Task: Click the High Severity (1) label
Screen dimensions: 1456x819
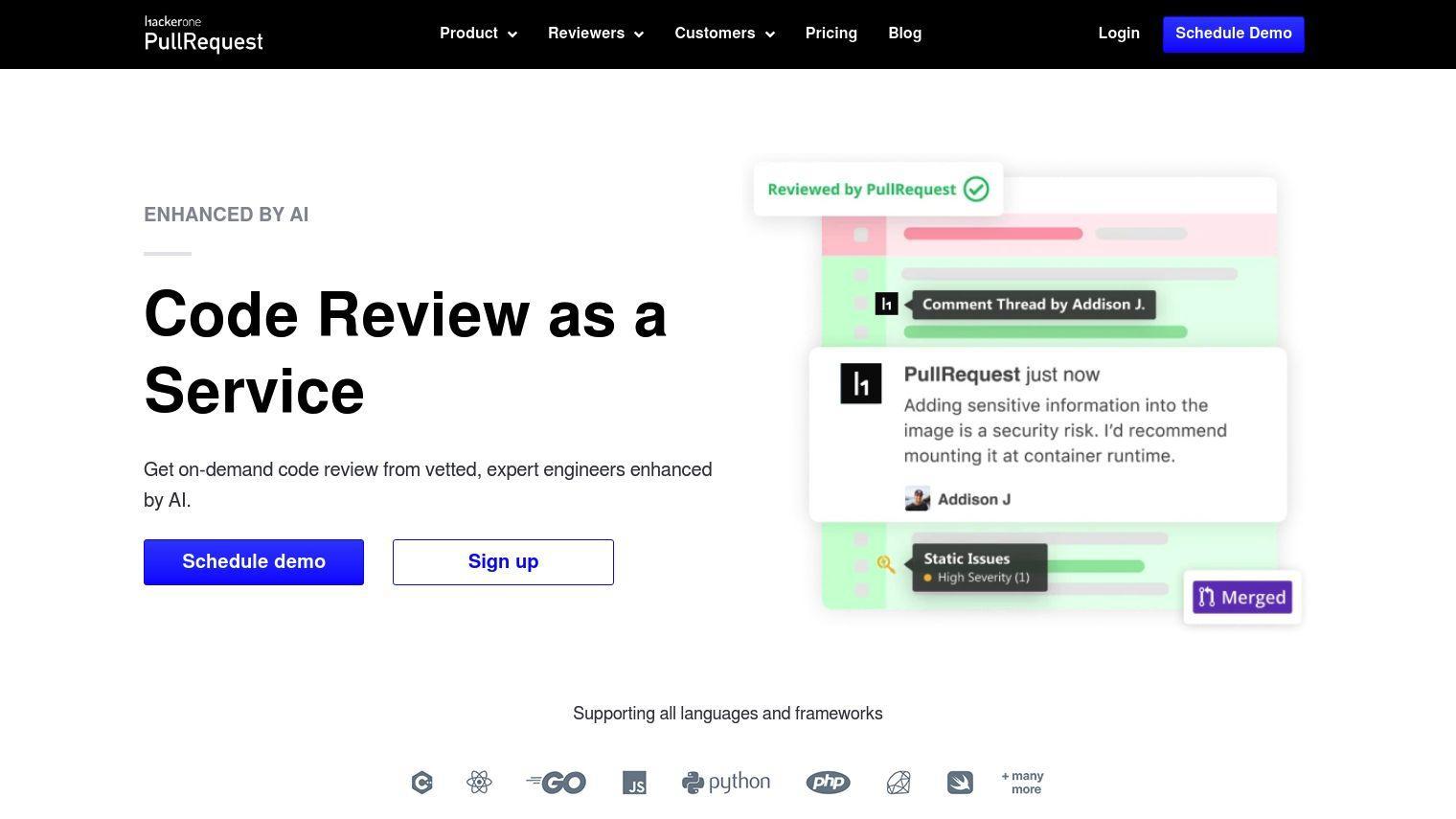Action: tap(983, 578)
